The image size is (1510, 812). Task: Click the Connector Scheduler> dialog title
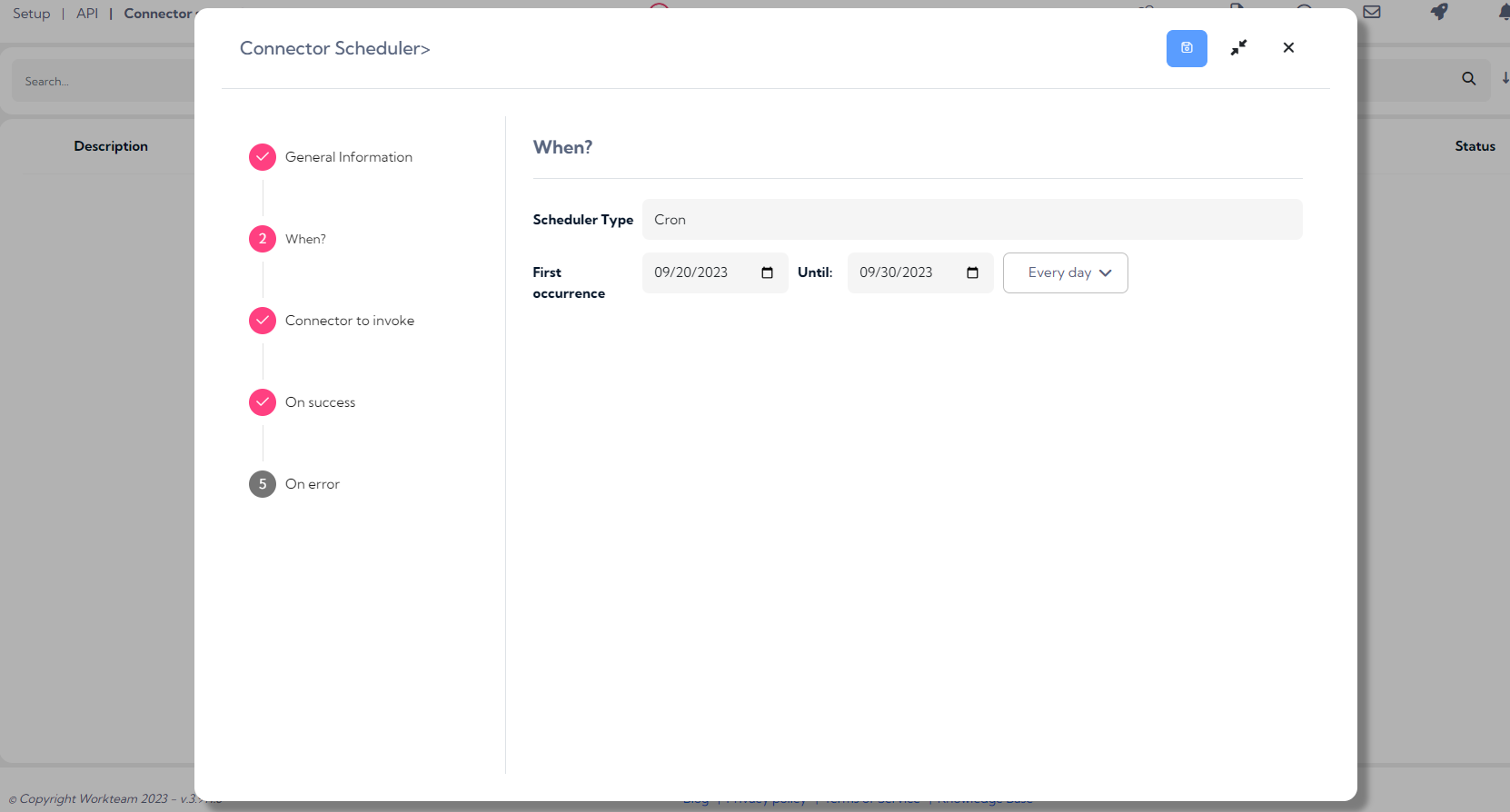(x=335, y=48)
